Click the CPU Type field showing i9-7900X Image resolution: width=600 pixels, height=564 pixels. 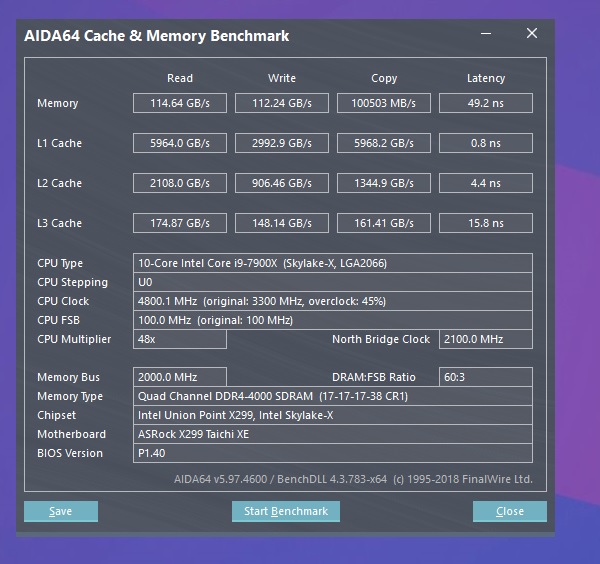coord(333,263)
